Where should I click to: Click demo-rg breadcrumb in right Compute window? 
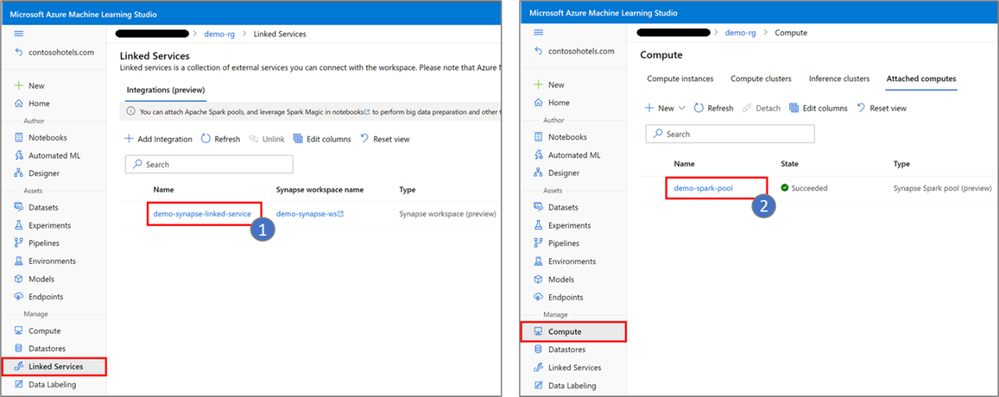coord(740,32)
